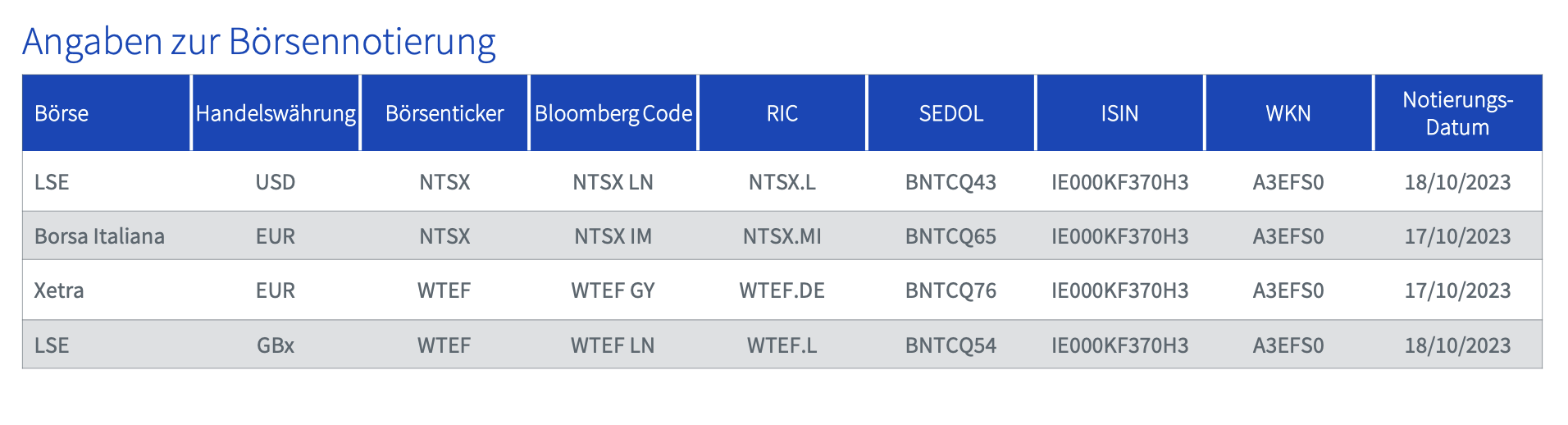
Task: Select the SEDOL column header
Action: (951, 113)
